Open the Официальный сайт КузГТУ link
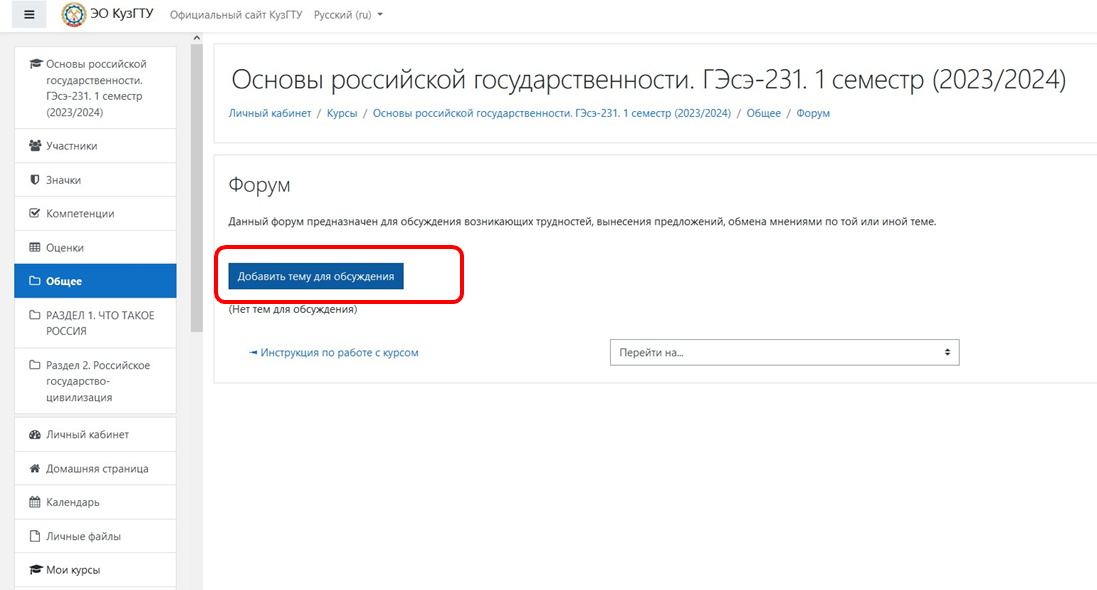1097x590 pixels. tap(236, 15)
